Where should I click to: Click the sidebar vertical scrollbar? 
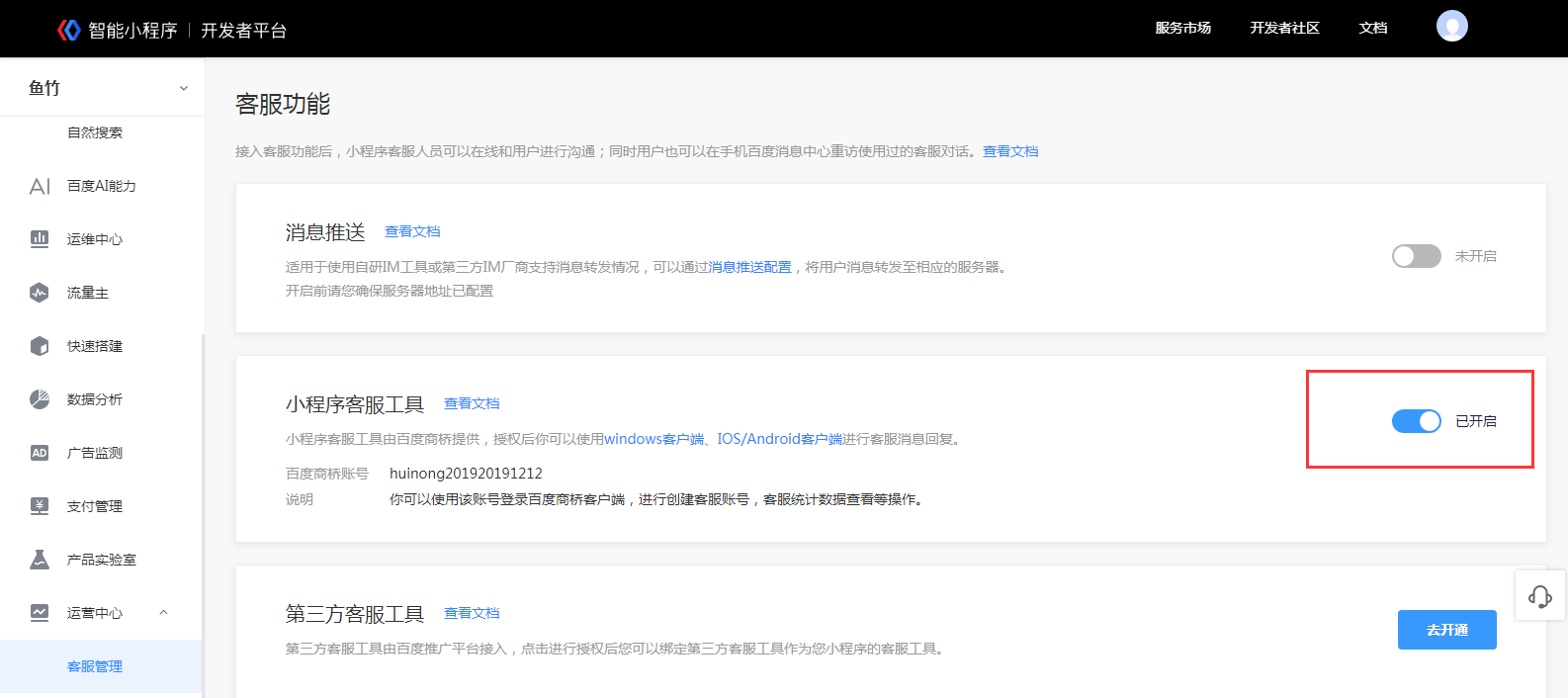[204, 514]
